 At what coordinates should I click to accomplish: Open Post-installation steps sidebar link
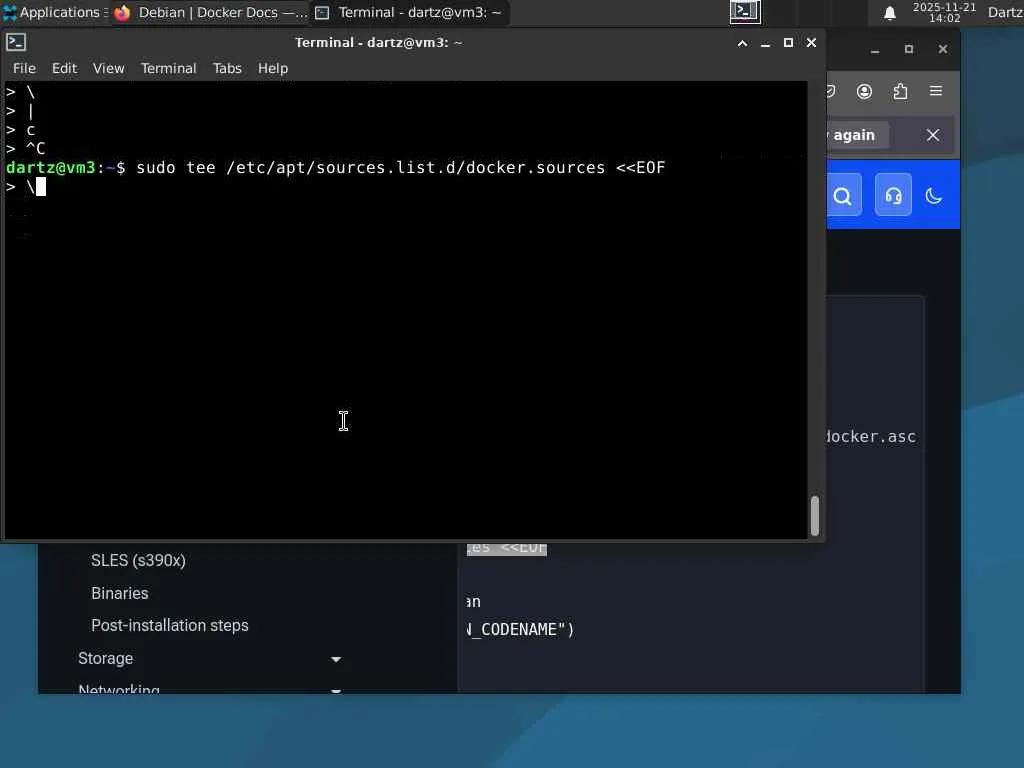(170, 625)
